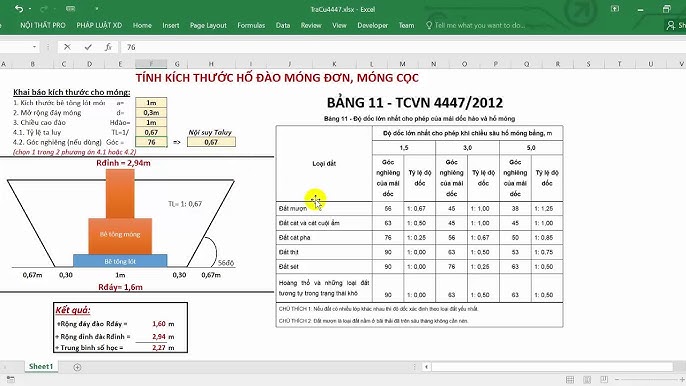Switch to Normal view icon

pos(570,379)
